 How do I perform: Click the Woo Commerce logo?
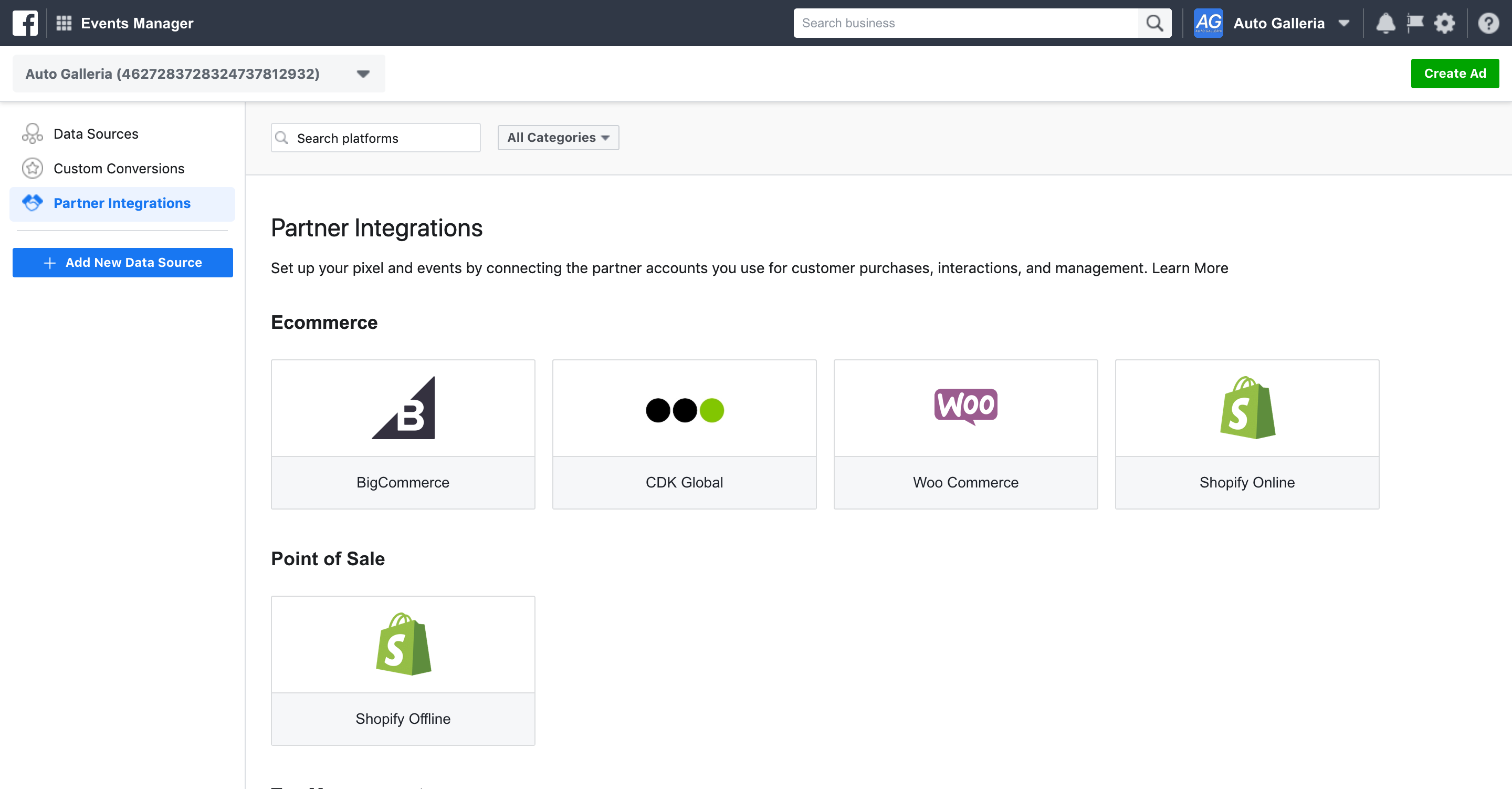965,406
